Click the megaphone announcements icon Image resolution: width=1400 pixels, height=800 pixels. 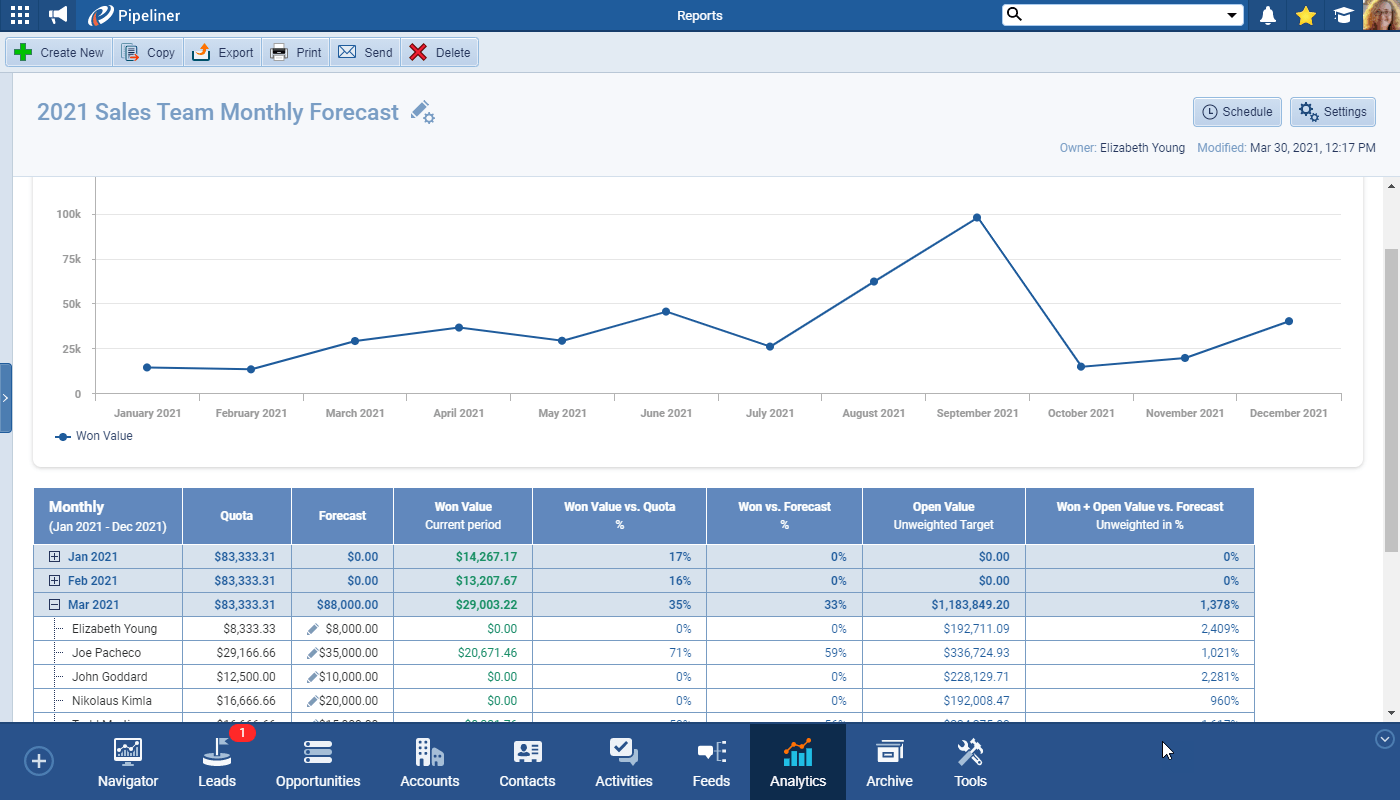coord(58,15)
